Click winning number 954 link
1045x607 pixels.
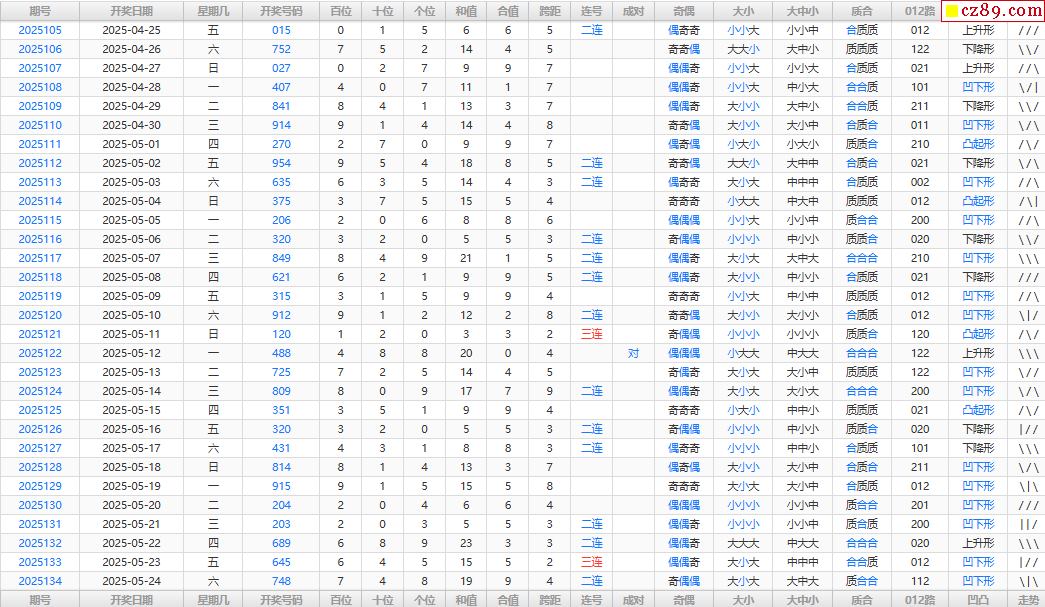[x=281, y=163]
